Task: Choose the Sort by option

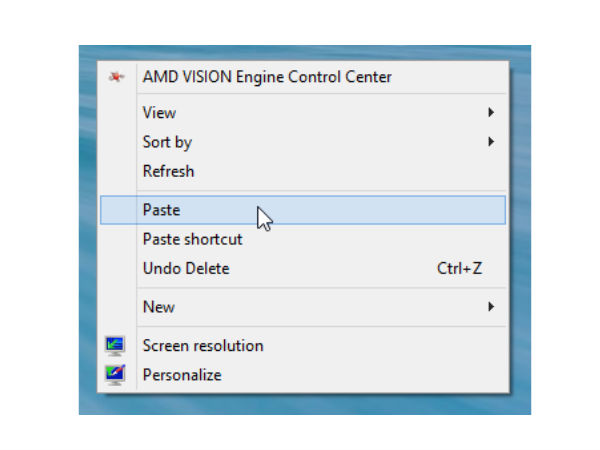Action: tap(167, 142)
